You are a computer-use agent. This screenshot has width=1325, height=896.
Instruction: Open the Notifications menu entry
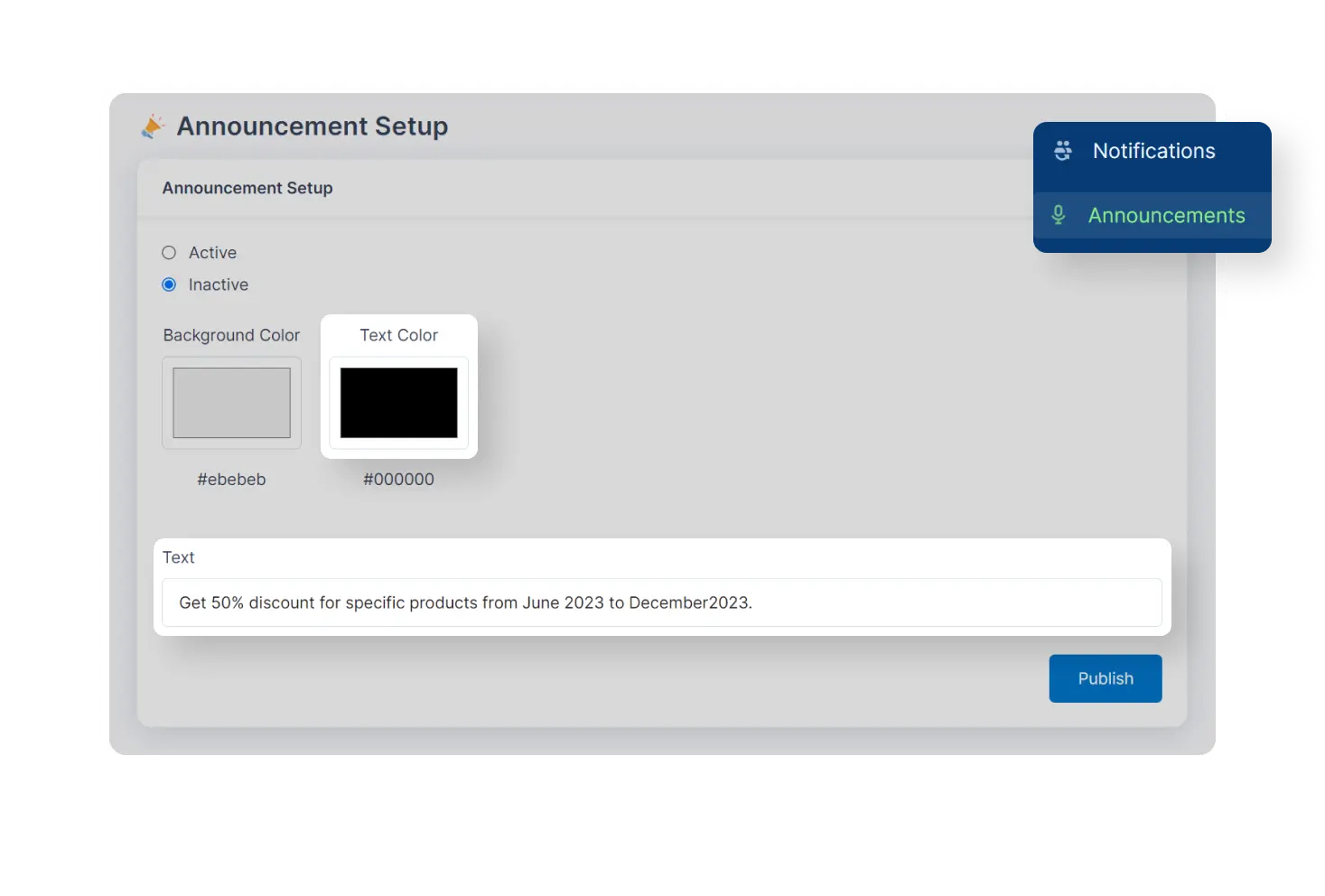(1154, 151)
